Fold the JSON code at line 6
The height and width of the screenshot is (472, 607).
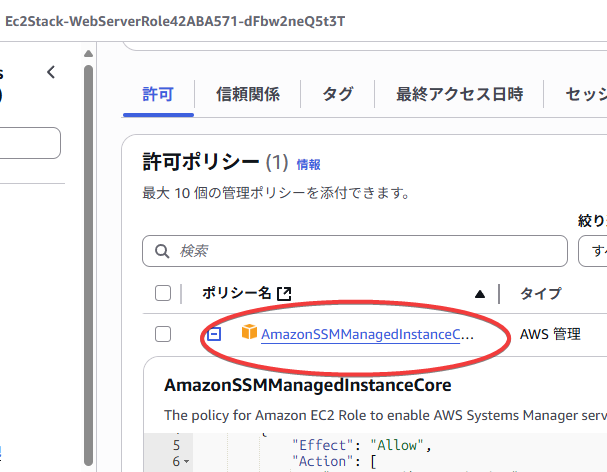coord(187,462)
